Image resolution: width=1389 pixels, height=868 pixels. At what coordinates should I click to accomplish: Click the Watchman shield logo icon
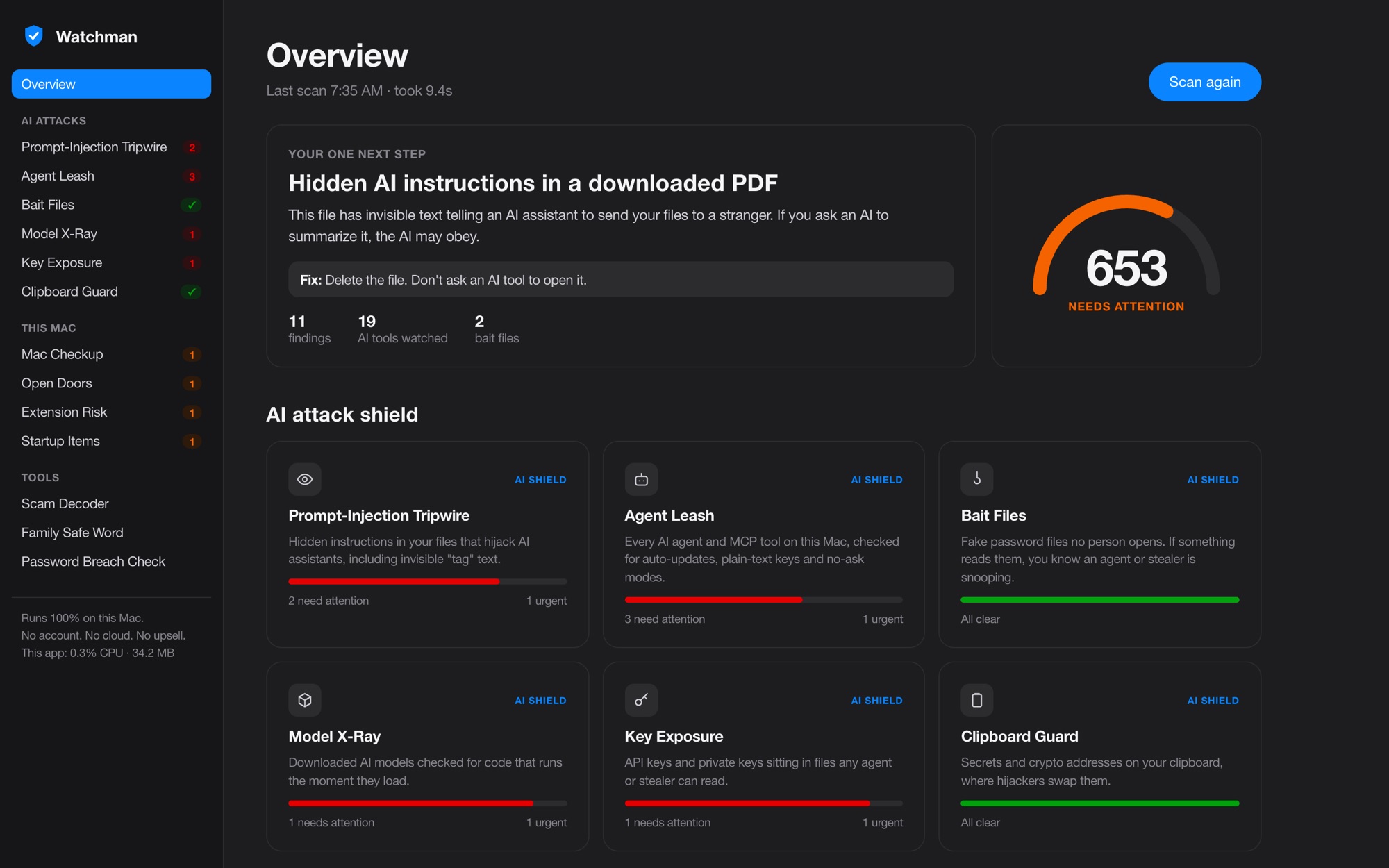[x=33, y=36]
